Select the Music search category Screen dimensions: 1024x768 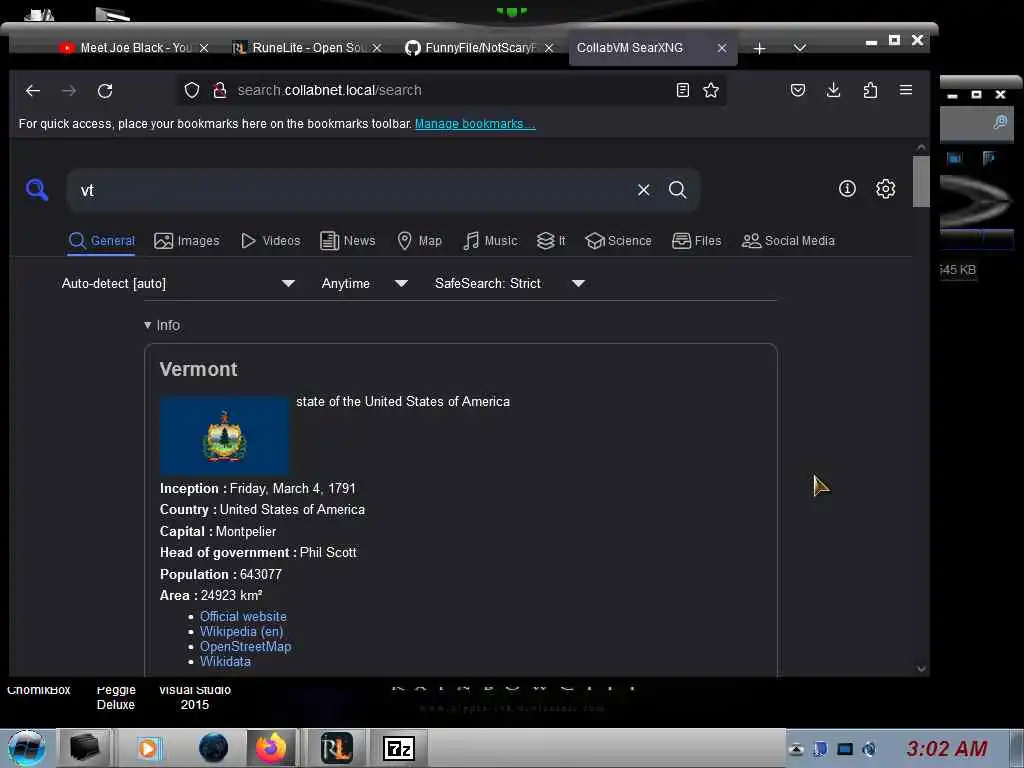click(490, 241)
